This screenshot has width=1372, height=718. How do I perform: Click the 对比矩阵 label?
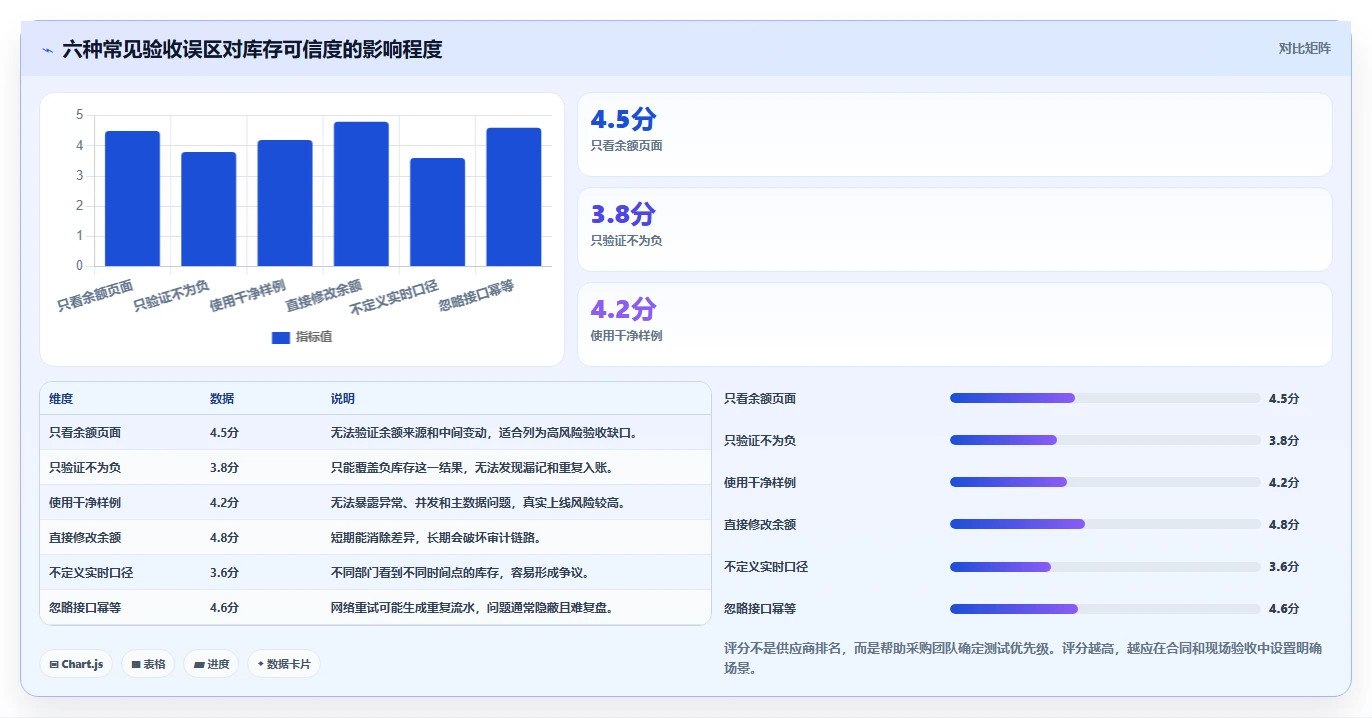coord(1305,48)
